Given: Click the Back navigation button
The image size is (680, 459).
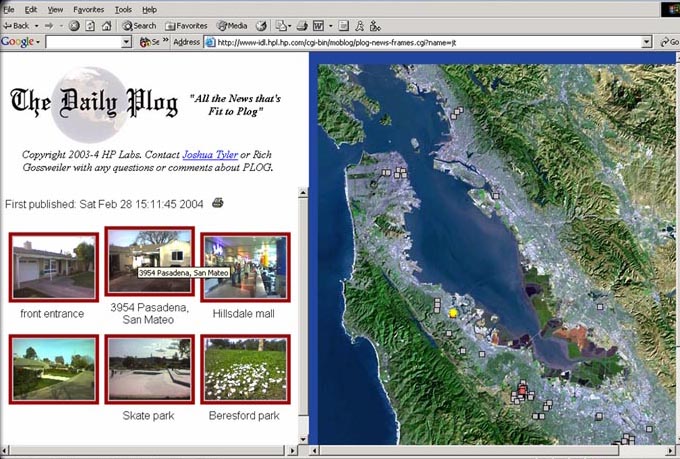Looking at the screenshot, I should (x=16, y=25).
